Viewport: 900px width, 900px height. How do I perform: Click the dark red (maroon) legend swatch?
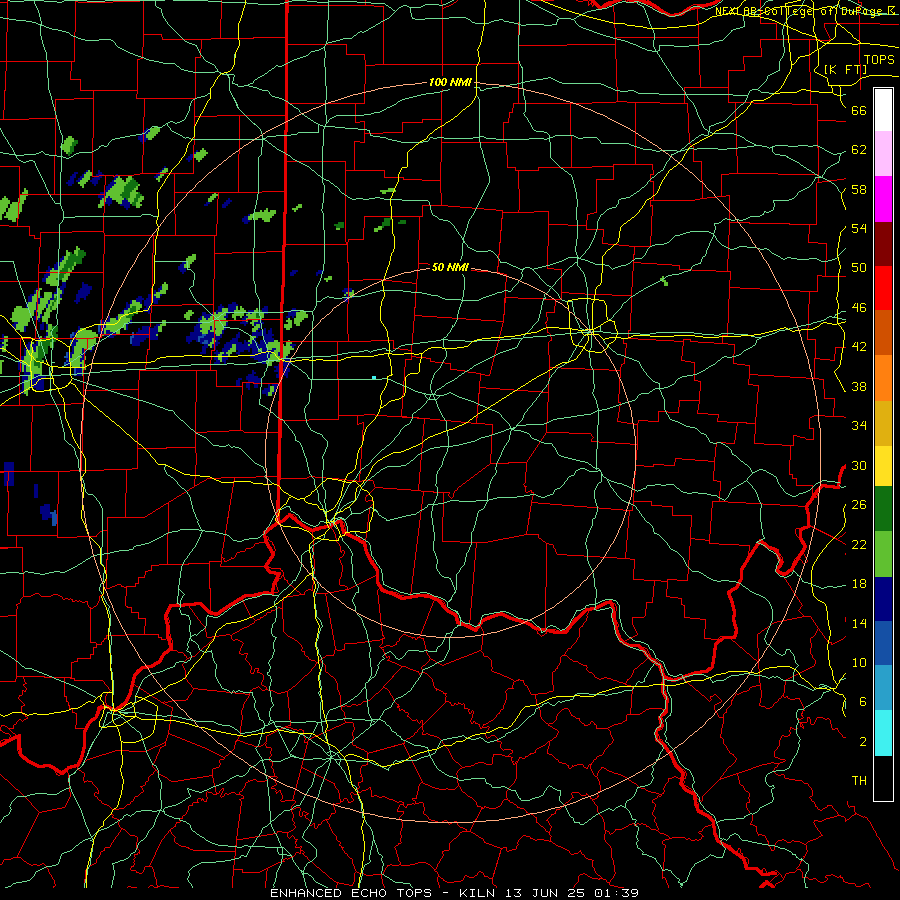pos(883,244)
